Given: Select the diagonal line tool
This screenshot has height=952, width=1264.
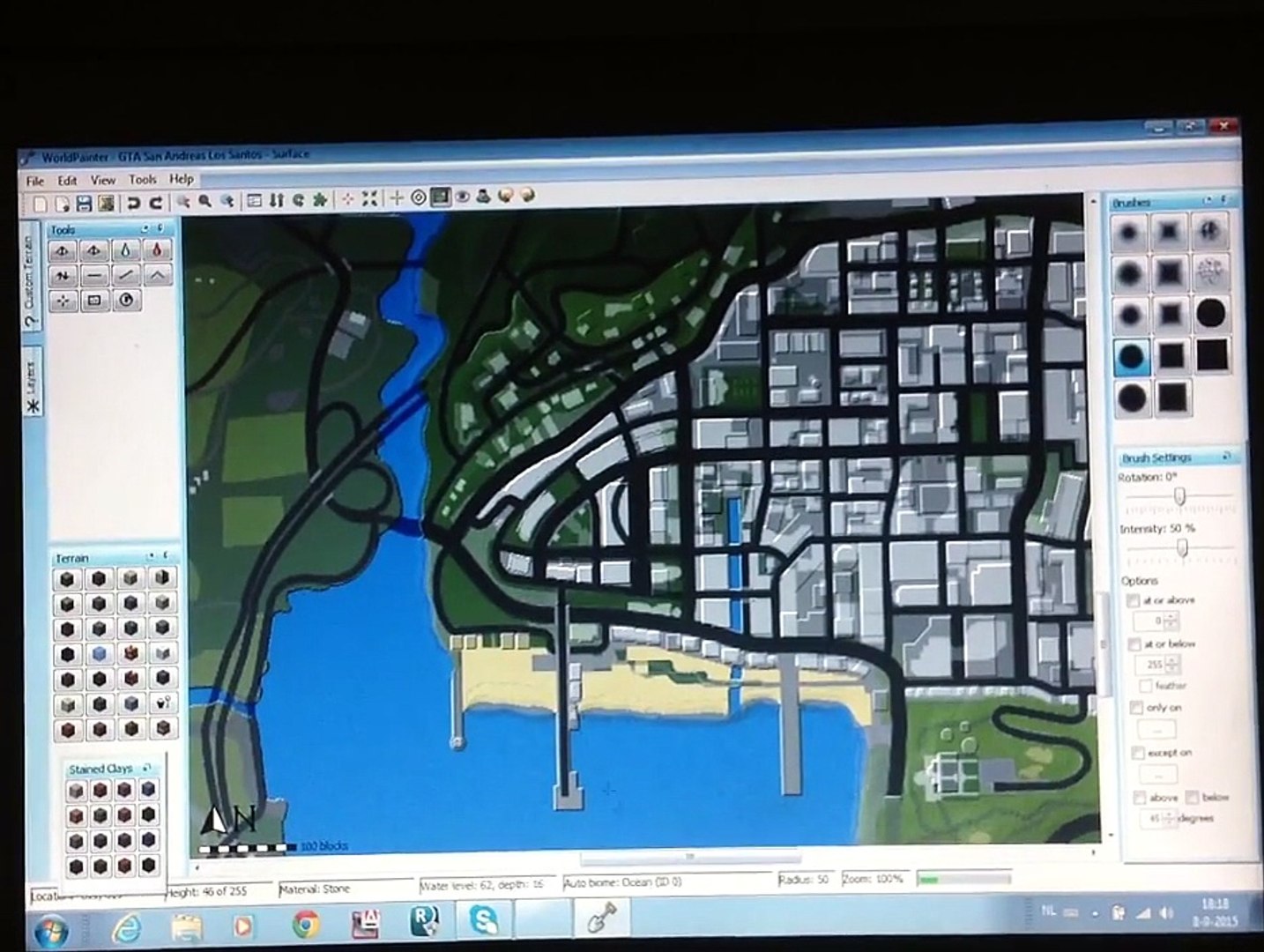Looking at the screenshot, I should [x=126, y=276].
